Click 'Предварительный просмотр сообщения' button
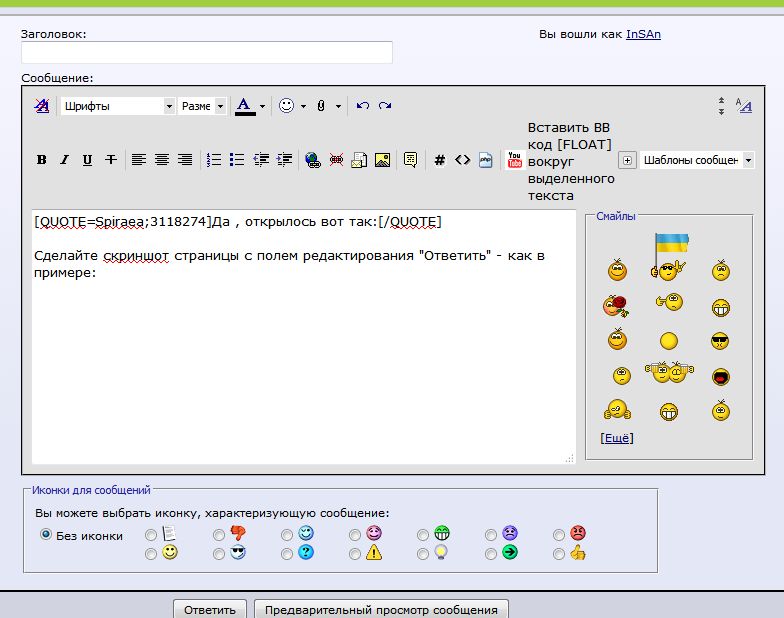This screenshot has height=618, width=784. [382, 610]
